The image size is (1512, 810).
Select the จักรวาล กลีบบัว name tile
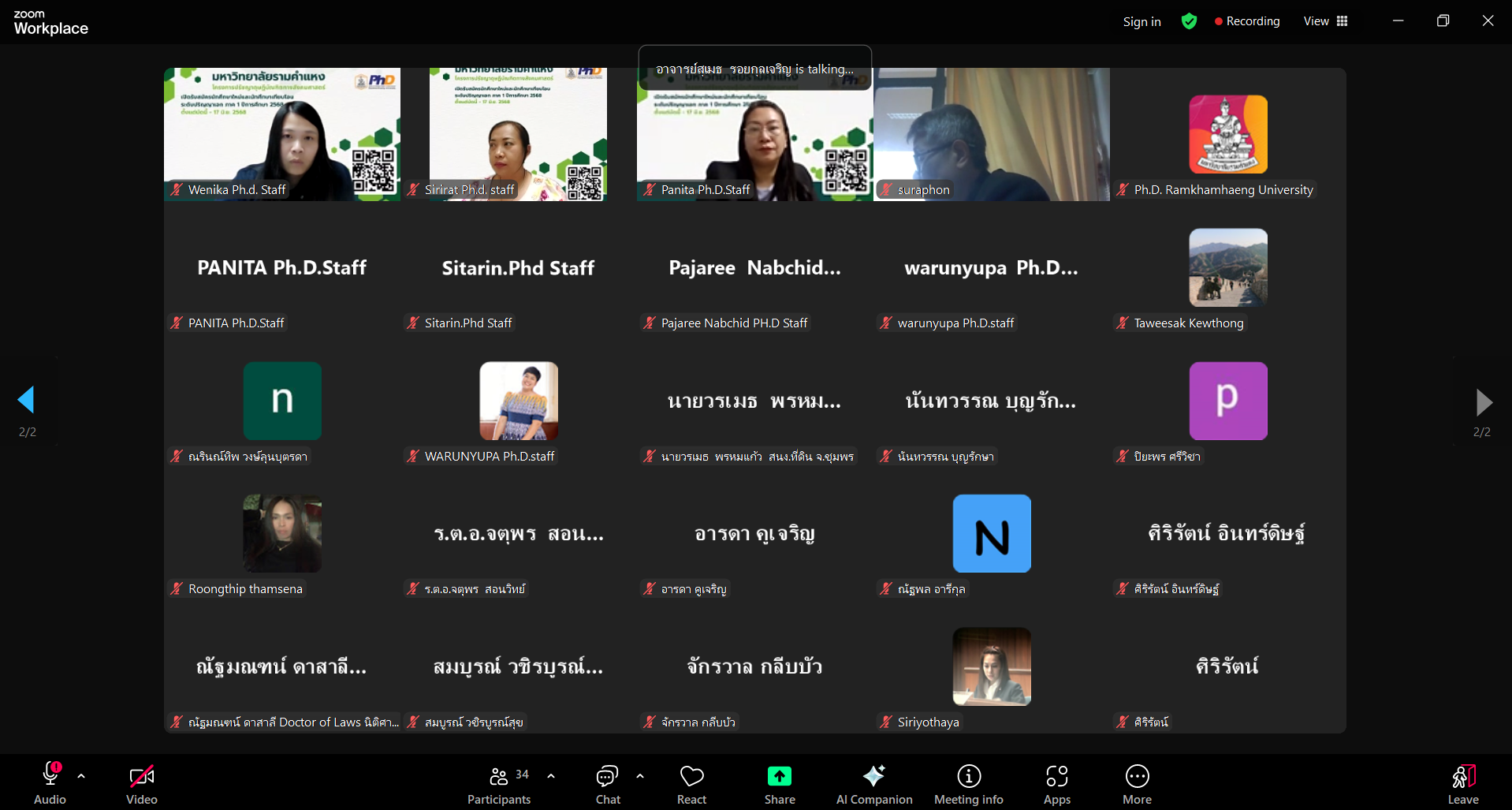pyautogui.click(x=754, y=666)
